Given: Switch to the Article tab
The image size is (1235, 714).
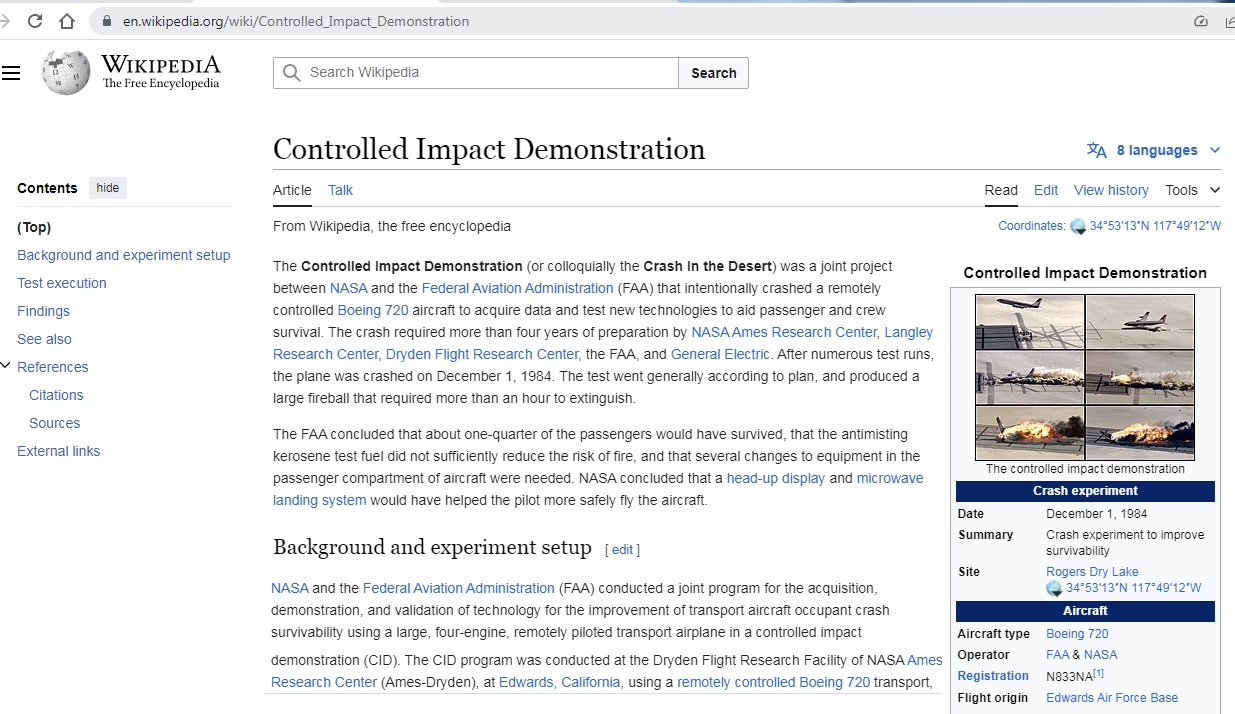Looking at the screenshot, I should tap(292, 190).
